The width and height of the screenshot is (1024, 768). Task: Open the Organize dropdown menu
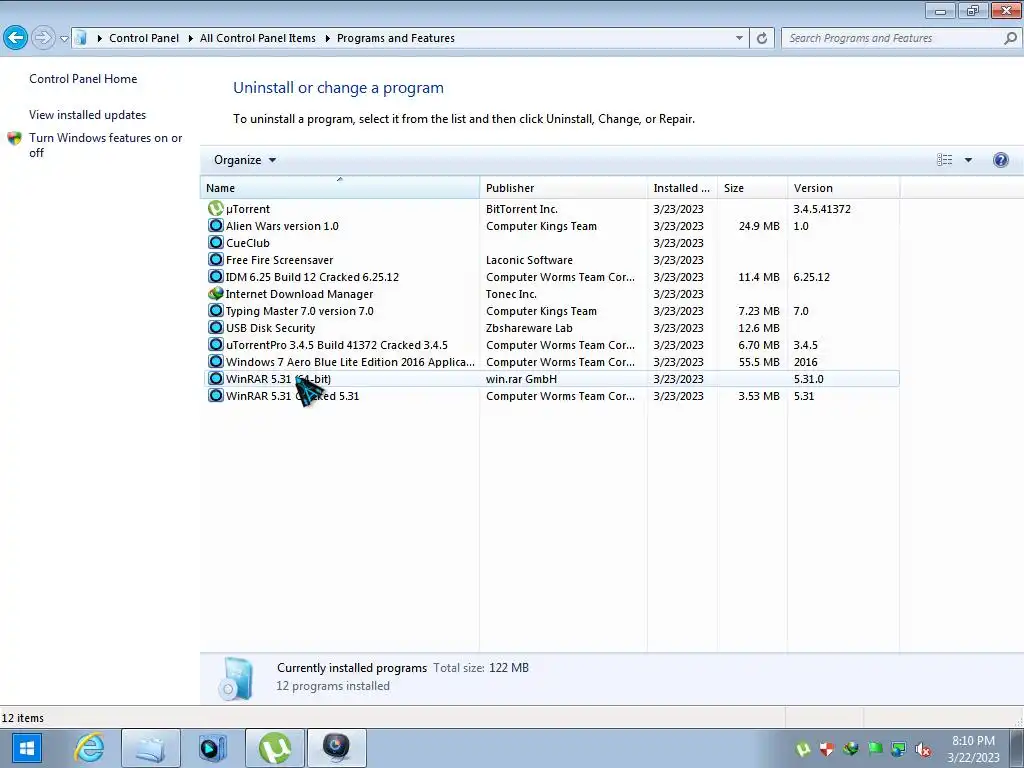point(245,160)
